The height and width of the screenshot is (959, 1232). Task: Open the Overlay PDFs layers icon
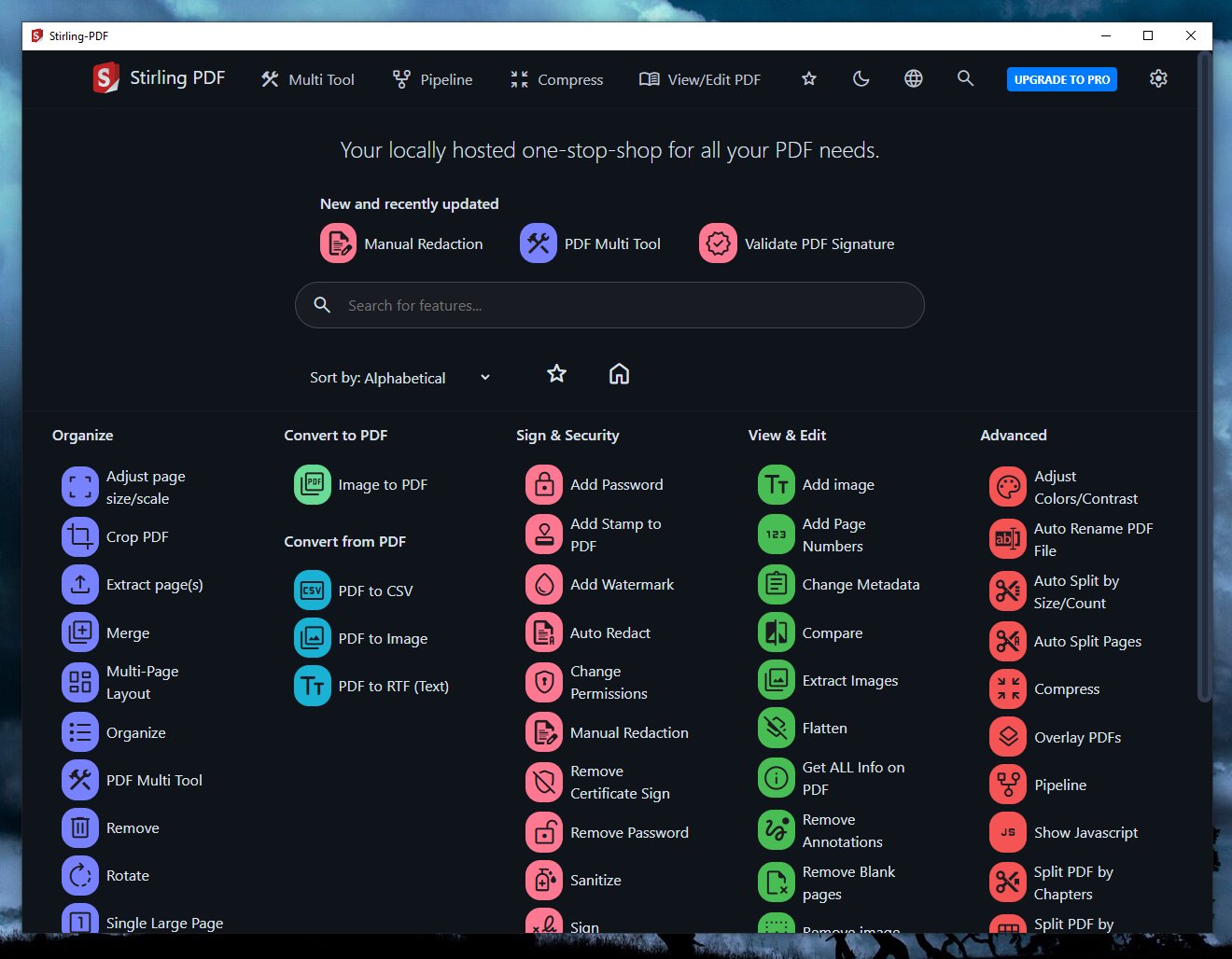(1008, 737)
